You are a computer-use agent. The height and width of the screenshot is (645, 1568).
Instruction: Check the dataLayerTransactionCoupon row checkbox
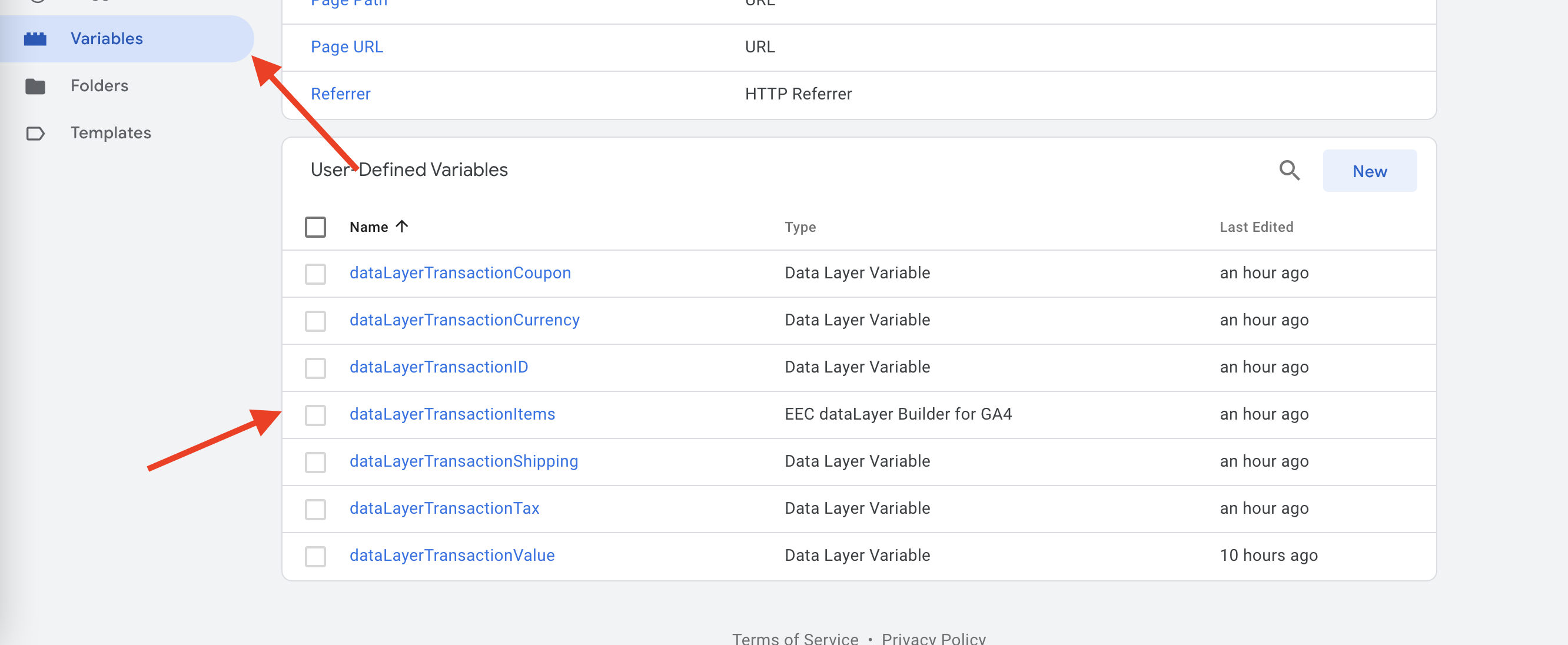point(315,274)
